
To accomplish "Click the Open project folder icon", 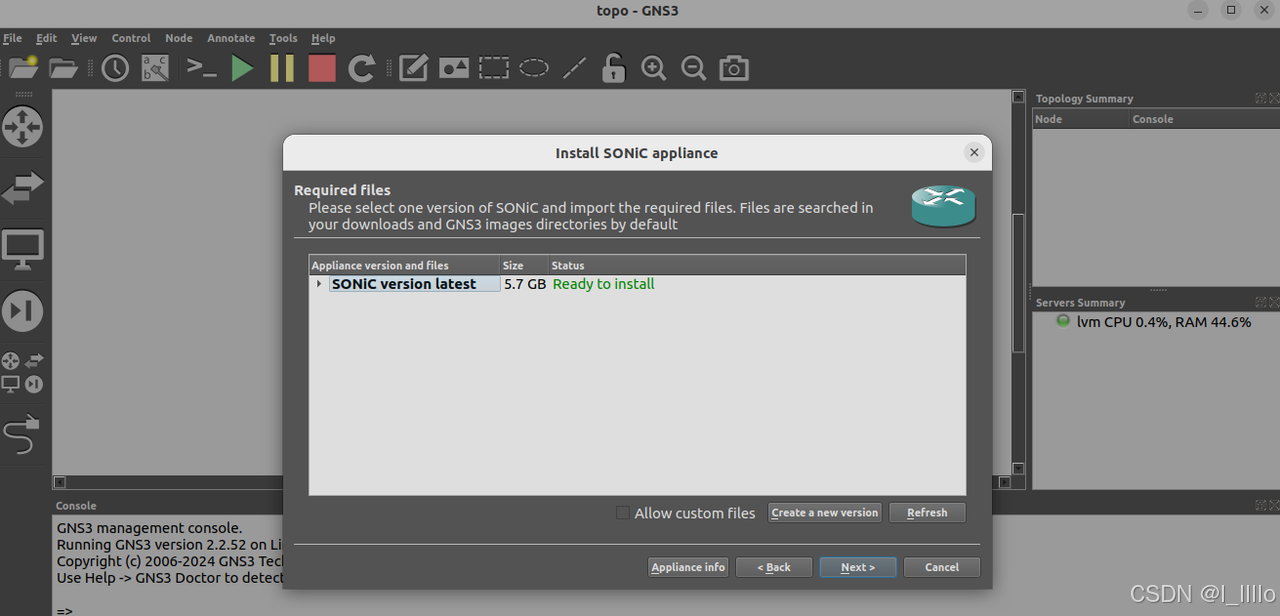I will (x=63, y=68).
